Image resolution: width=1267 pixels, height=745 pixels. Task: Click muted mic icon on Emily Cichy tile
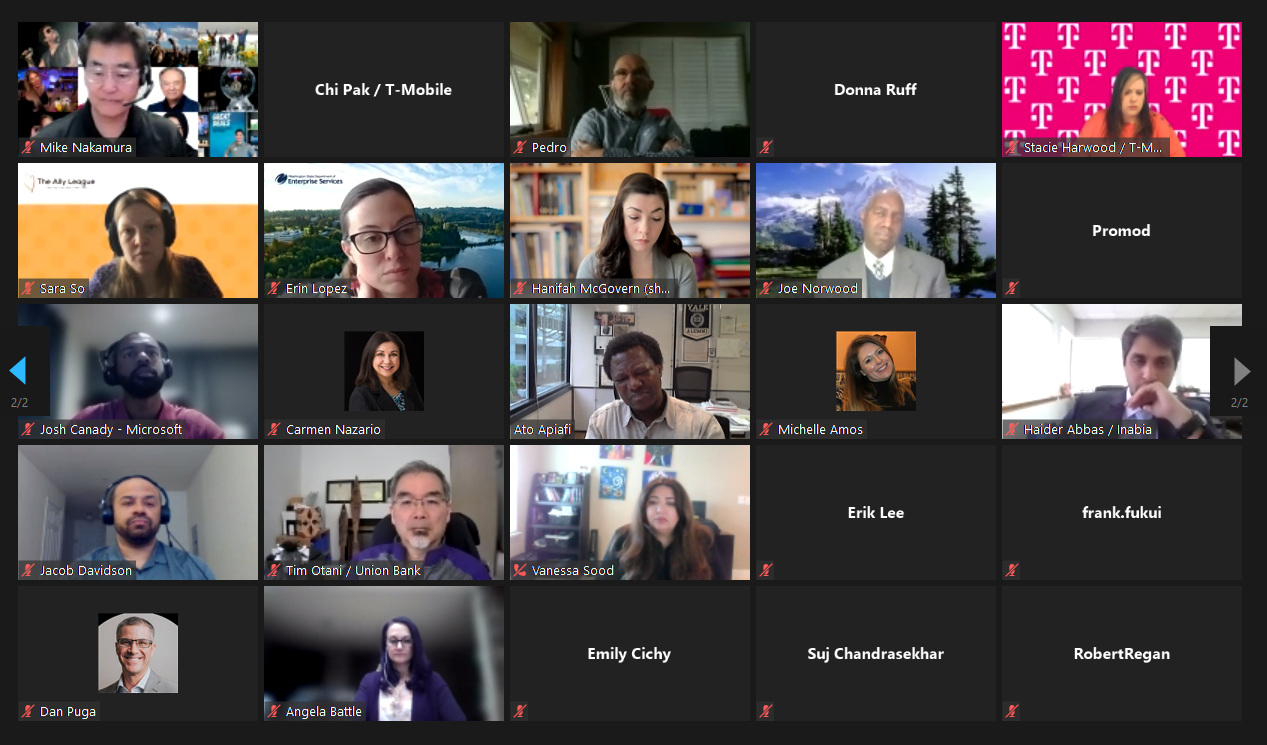(x=520, y=711)
